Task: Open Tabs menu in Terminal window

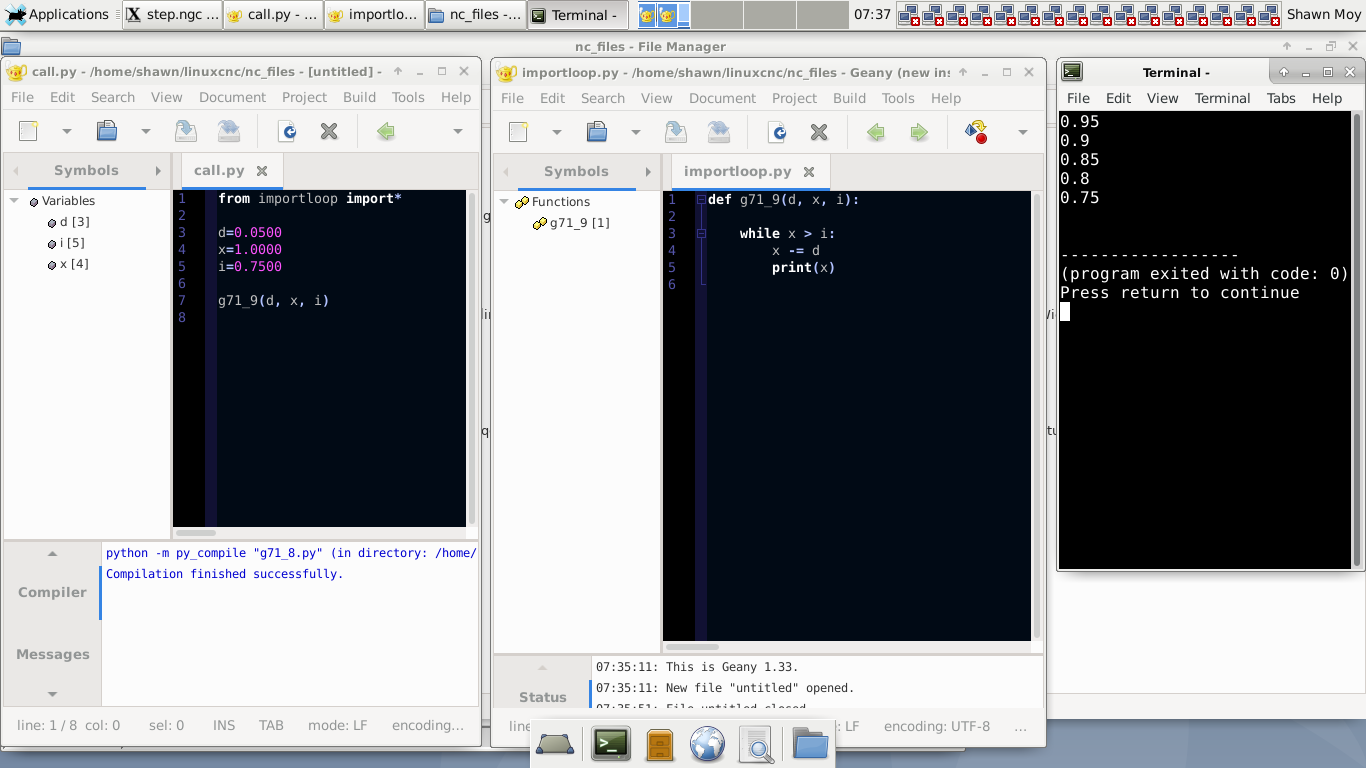Action: click(x=1281, y=98)
